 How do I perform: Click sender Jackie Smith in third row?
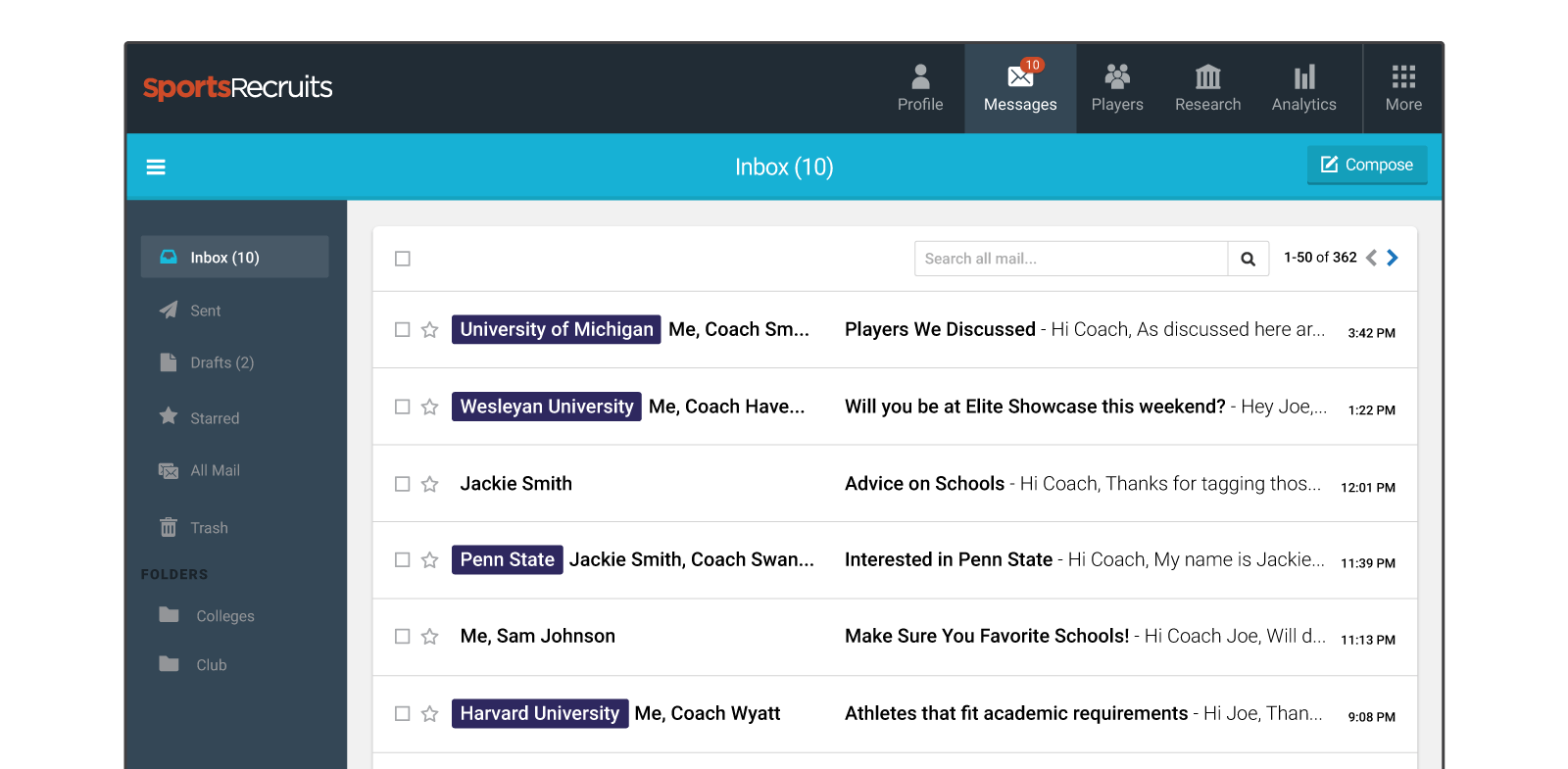click(x=516, y=484)
